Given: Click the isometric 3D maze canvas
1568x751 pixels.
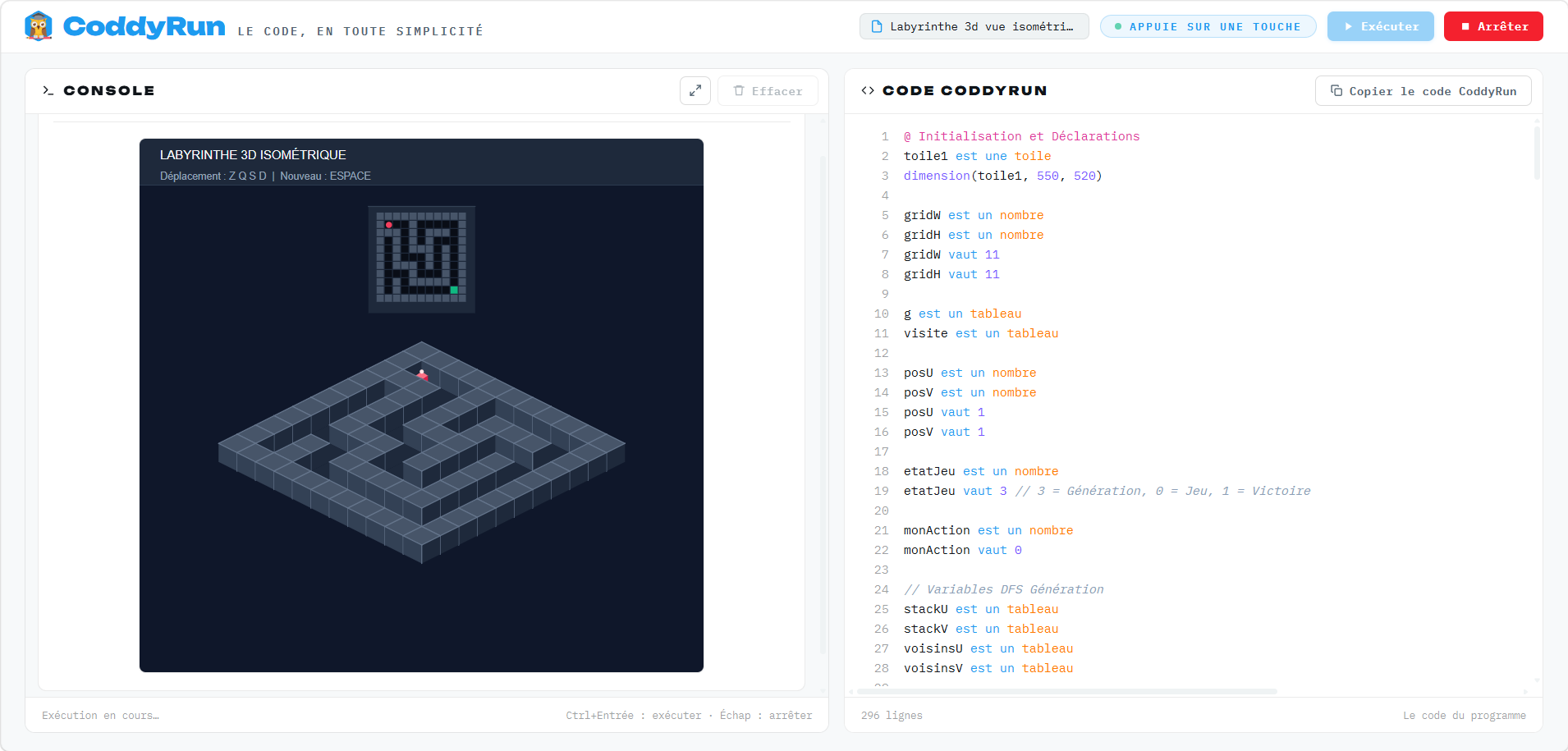Looking at the screenshot, I should click(x=421, y=451).
